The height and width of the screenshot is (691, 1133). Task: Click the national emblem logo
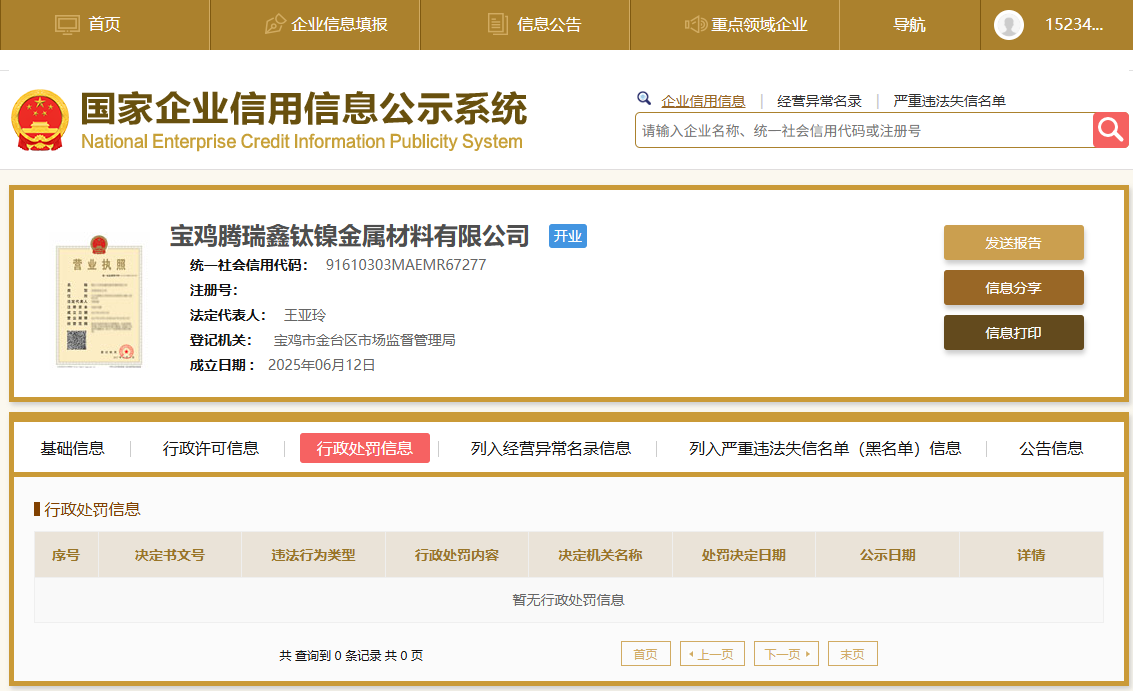[x=40, y=120]
